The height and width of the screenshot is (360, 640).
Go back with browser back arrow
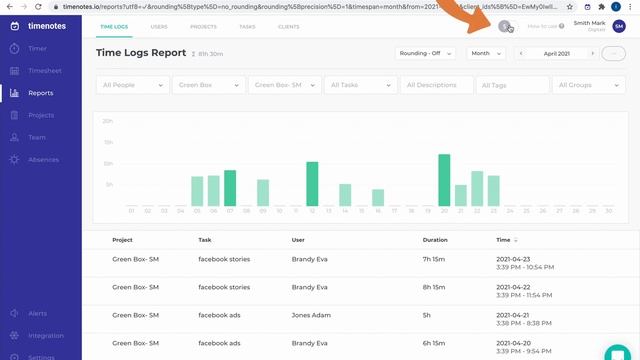pos(9,7)
